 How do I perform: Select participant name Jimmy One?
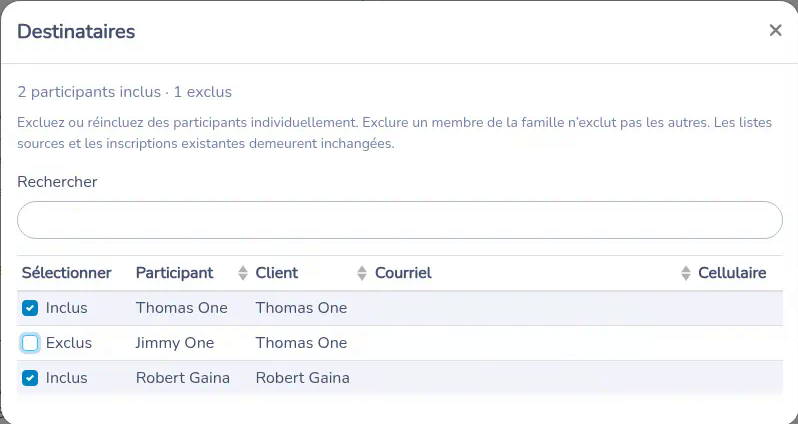pyautogui.click(x=175, y=343)
